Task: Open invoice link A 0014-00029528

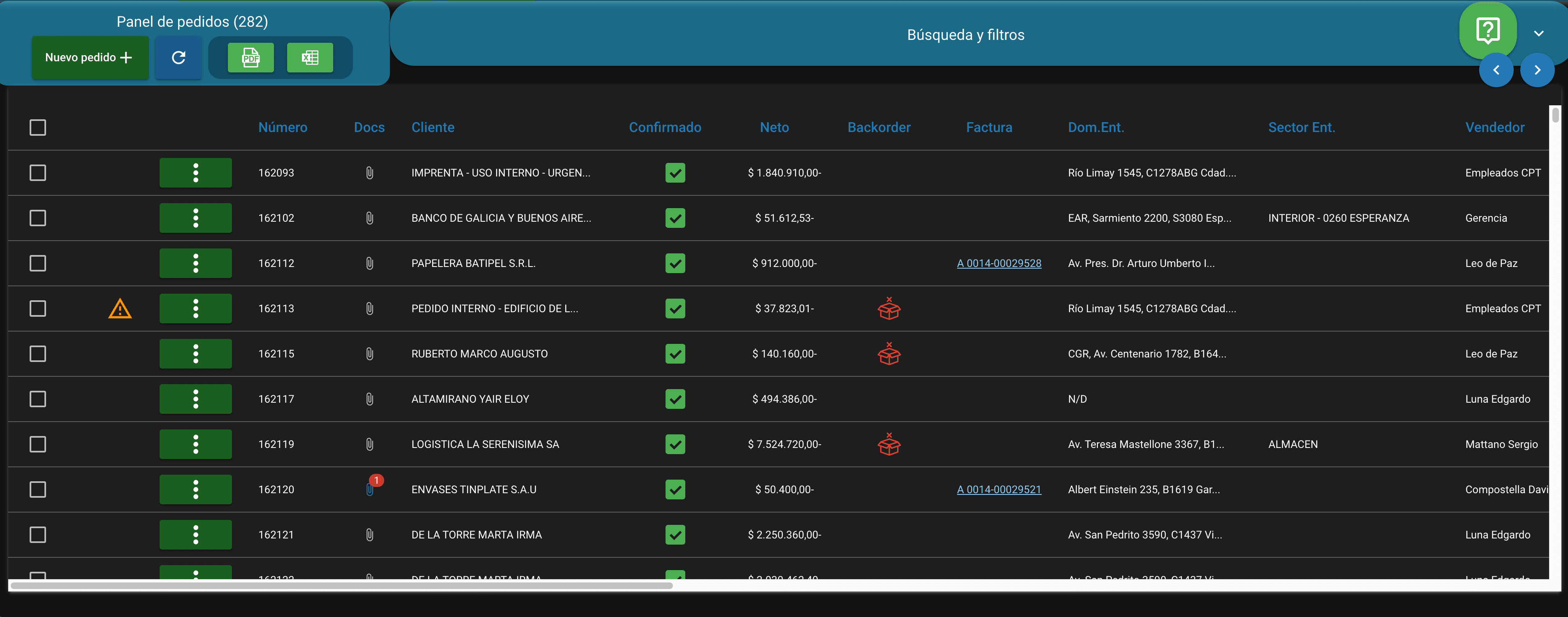Action: (999, 264)
